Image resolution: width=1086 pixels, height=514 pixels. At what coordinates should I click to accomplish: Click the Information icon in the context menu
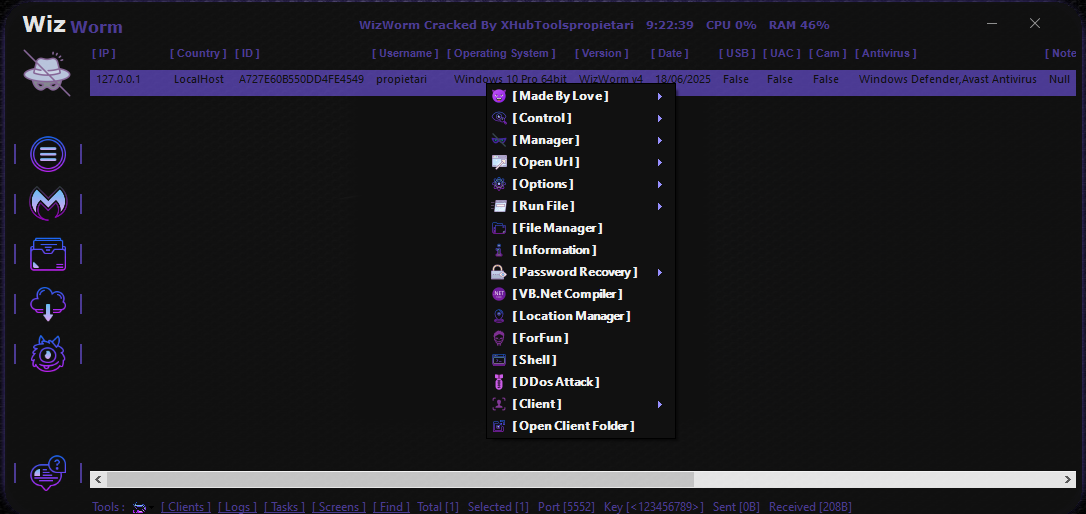click(499, 250)
